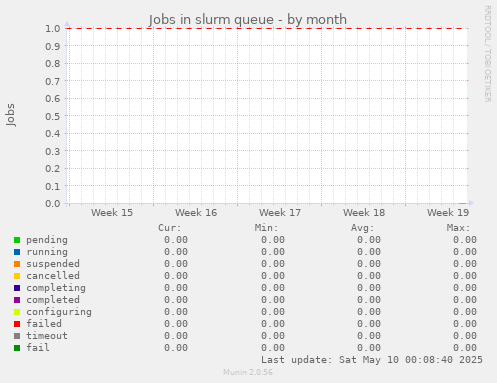Click the 'Week 16' axis label
This screenshot has width=497, height=383.
(196, 213)
